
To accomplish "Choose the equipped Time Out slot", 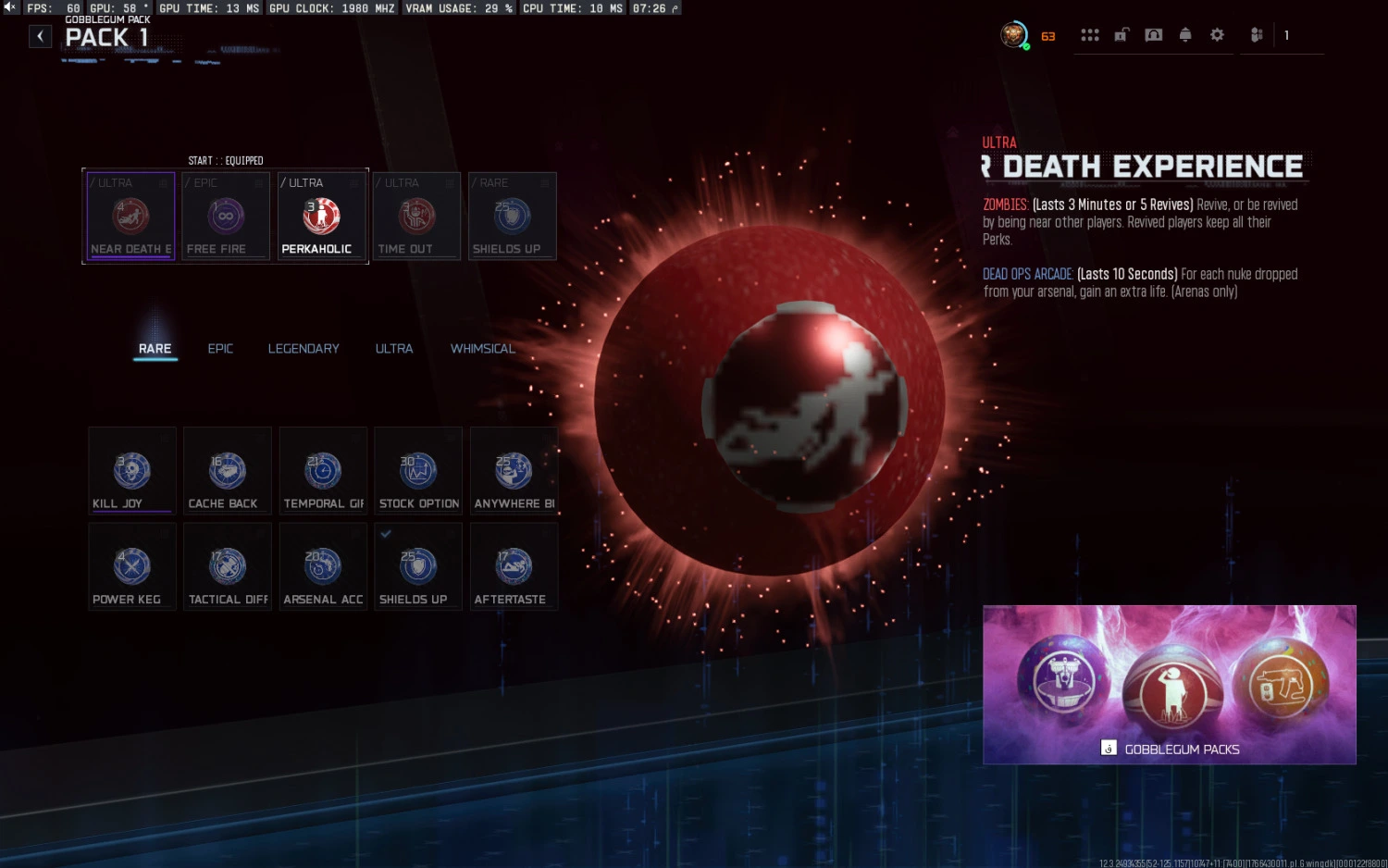I will (x=416, y=217).
